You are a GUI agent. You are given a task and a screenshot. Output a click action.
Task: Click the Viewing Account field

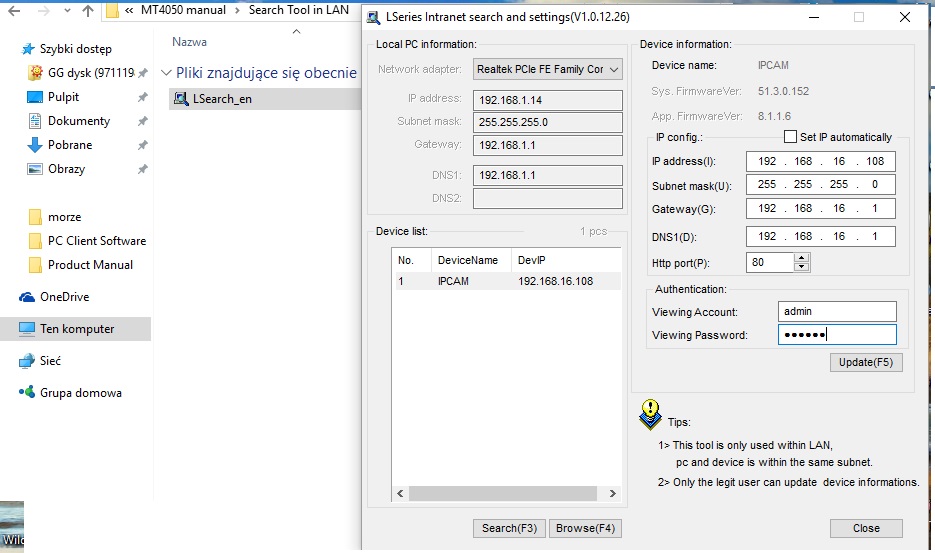pos(837,311)
